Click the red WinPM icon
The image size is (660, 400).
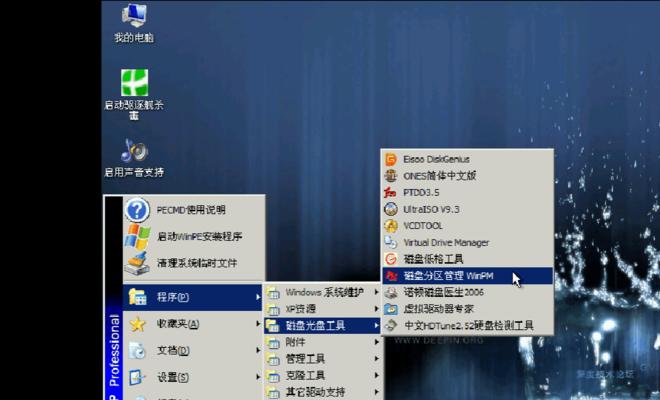(x=391, y=276)
